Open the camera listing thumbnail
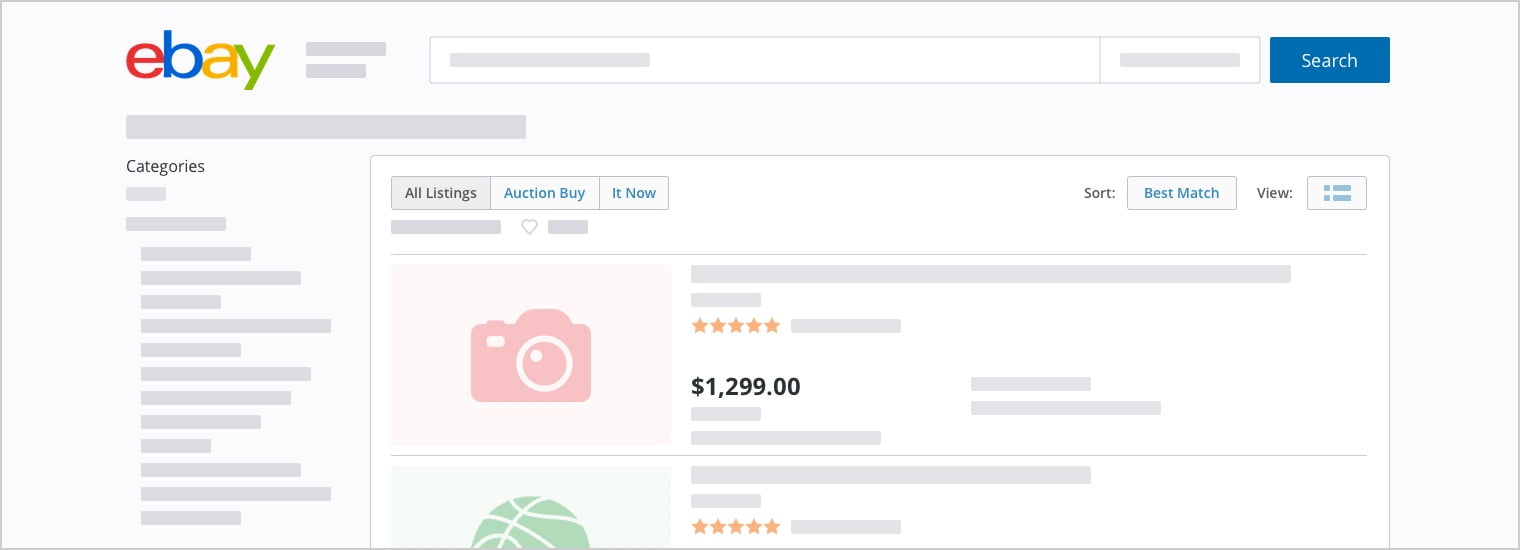The image size is (1520, 550). [531, 355]
